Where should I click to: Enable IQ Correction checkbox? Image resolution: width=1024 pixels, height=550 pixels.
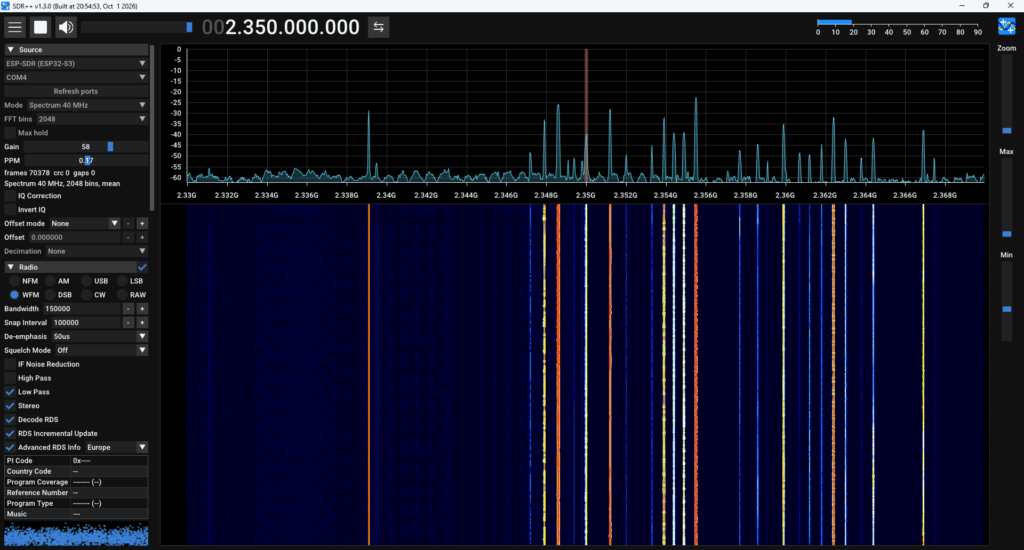[x=10, y=196]
